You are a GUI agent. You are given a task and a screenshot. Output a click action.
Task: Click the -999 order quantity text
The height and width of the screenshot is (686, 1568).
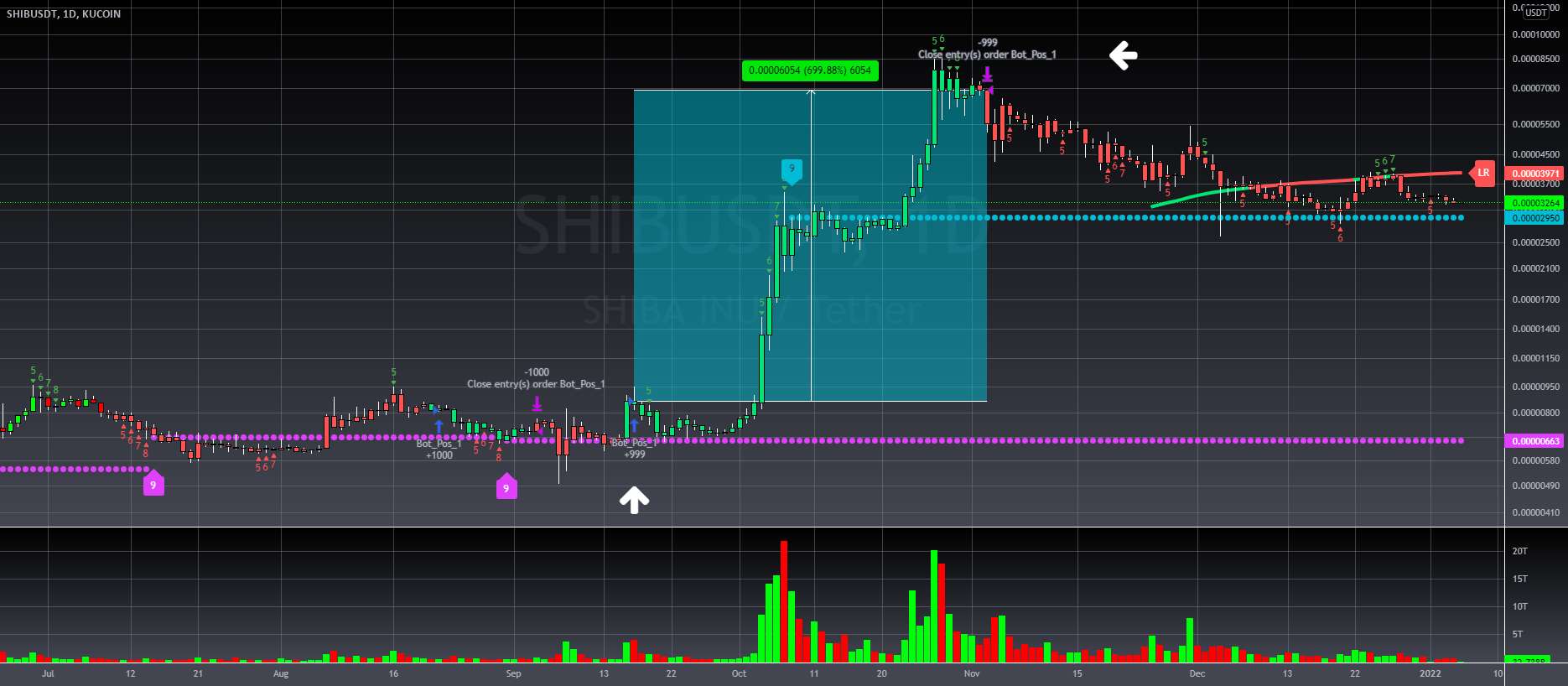tap(988, 42)
